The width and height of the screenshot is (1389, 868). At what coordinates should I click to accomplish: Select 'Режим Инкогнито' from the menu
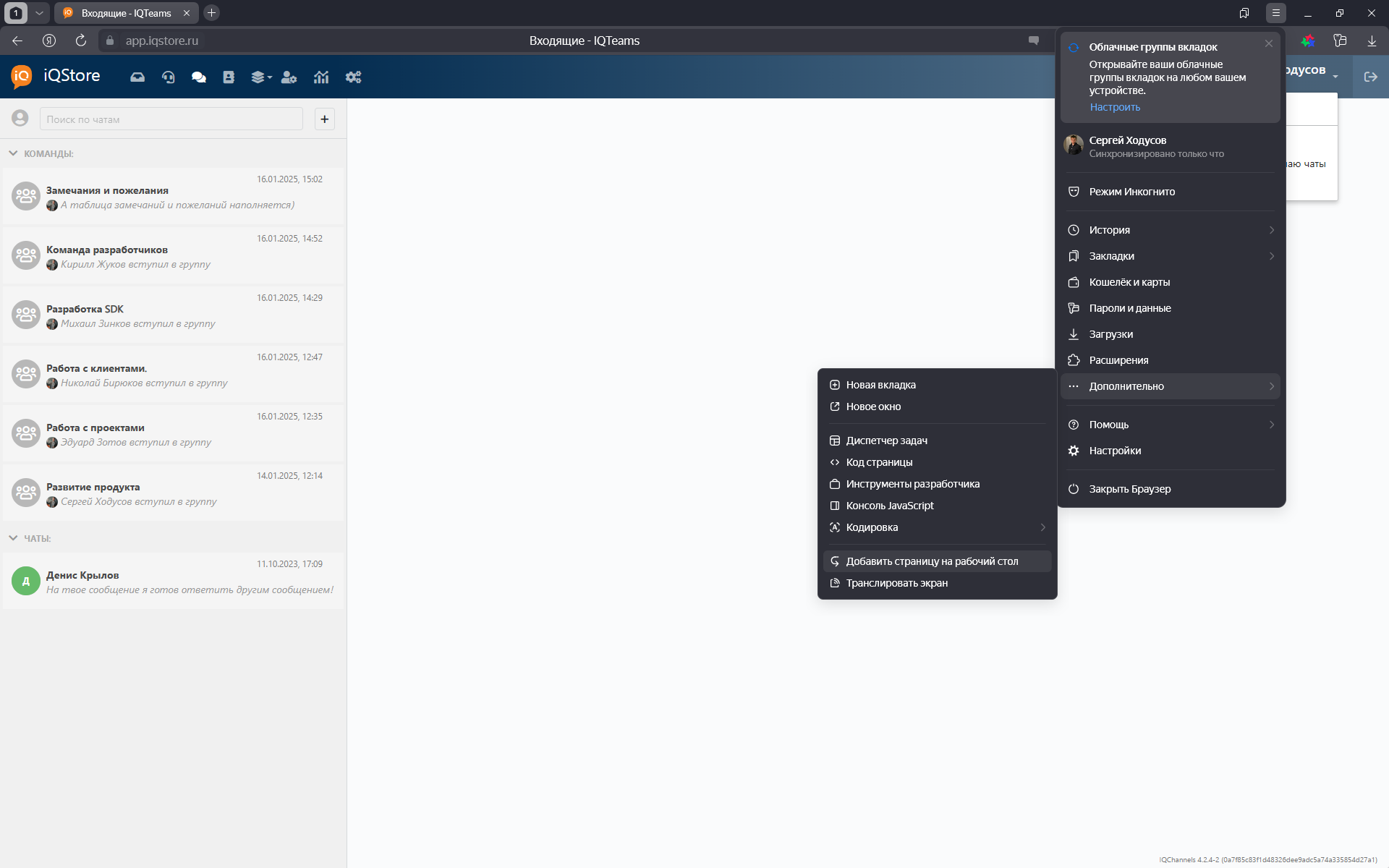pyautogui.click(x=1171, y=192)
